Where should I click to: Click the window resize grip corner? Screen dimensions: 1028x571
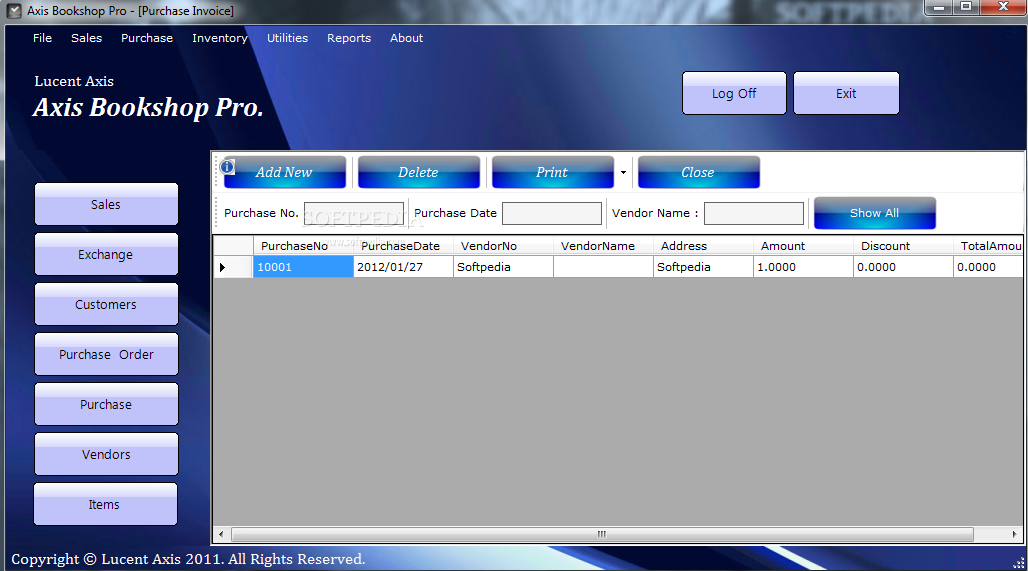[1019, 563]
